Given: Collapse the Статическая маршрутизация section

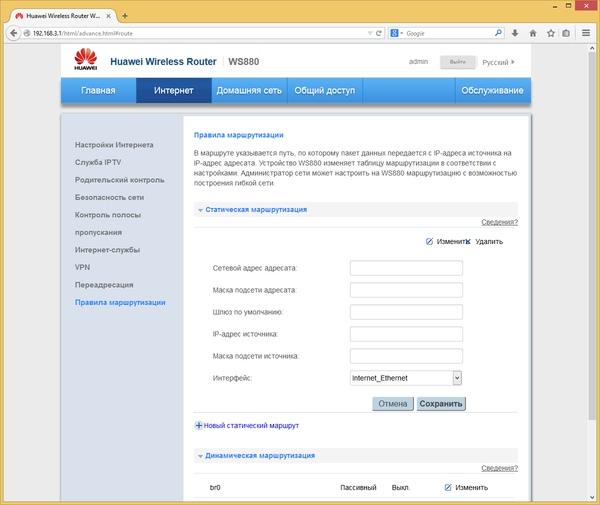Looking at the screenshot, I should (x=200, y=210).
